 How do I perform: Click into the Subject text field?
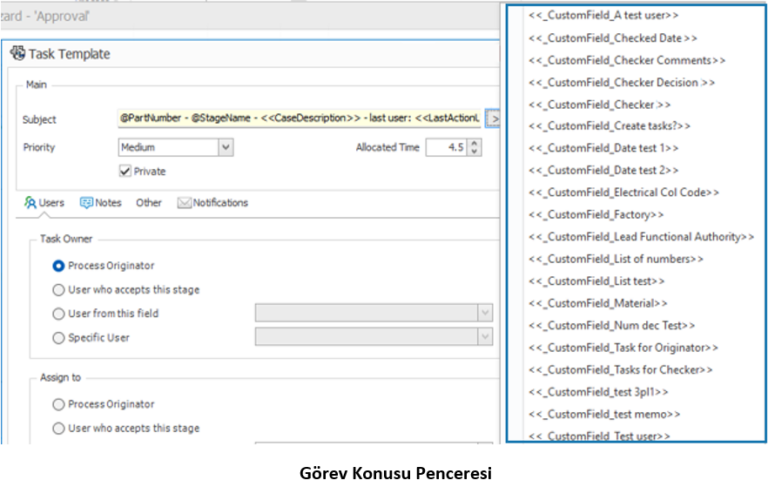tap(300, 119)
